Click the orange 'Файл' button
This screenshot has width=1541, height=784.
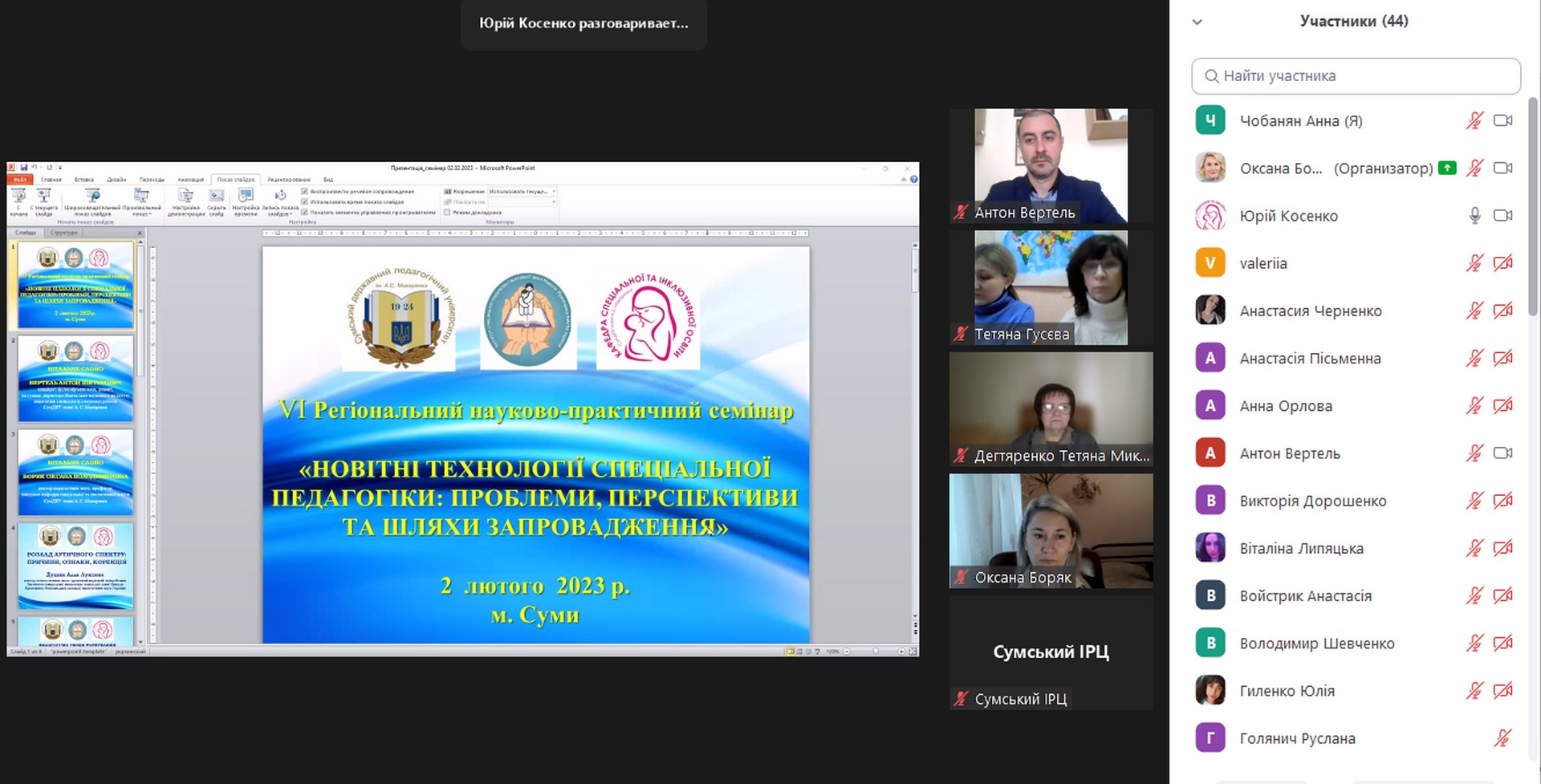pos(20,180)
